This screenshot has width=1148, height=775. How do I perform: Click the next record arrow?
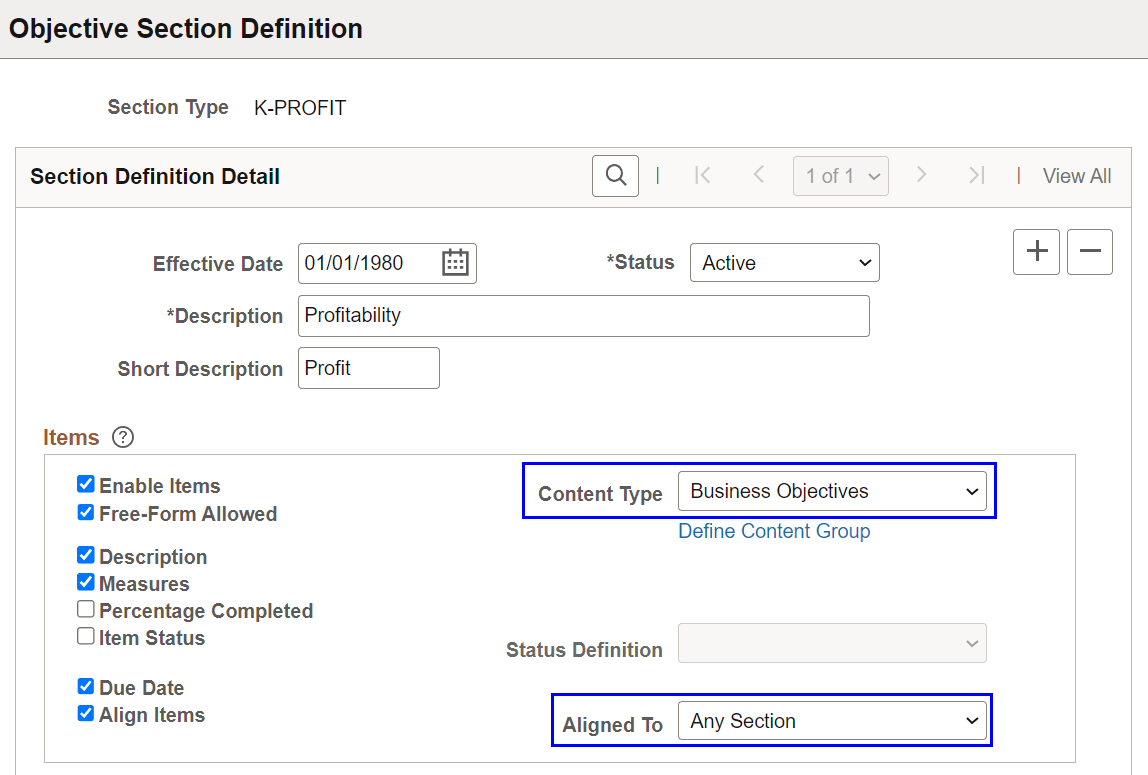pyautogui.click(x=921, y=175)
